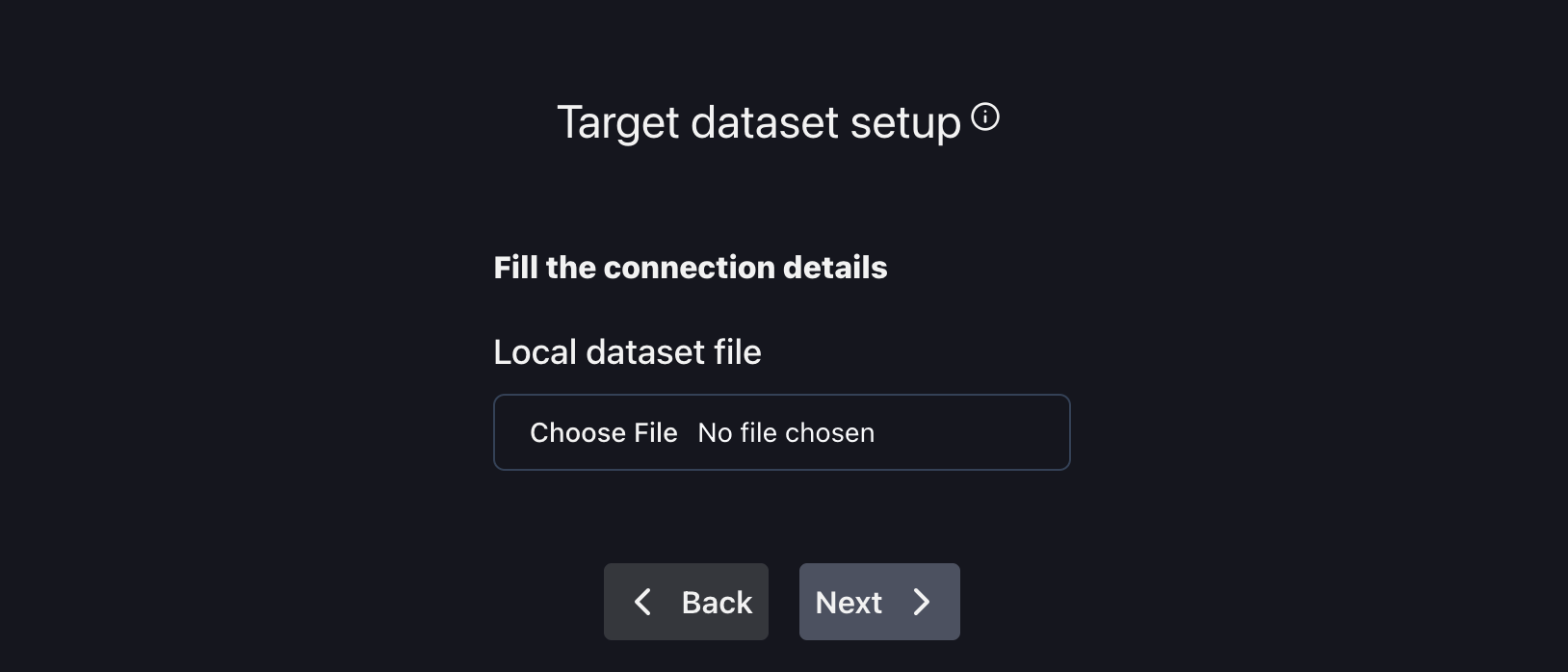Image resolution: width=1568 pixels, height=672 pixels.
Task: Click the right chevron icon in Next
Action: [922, 603]
